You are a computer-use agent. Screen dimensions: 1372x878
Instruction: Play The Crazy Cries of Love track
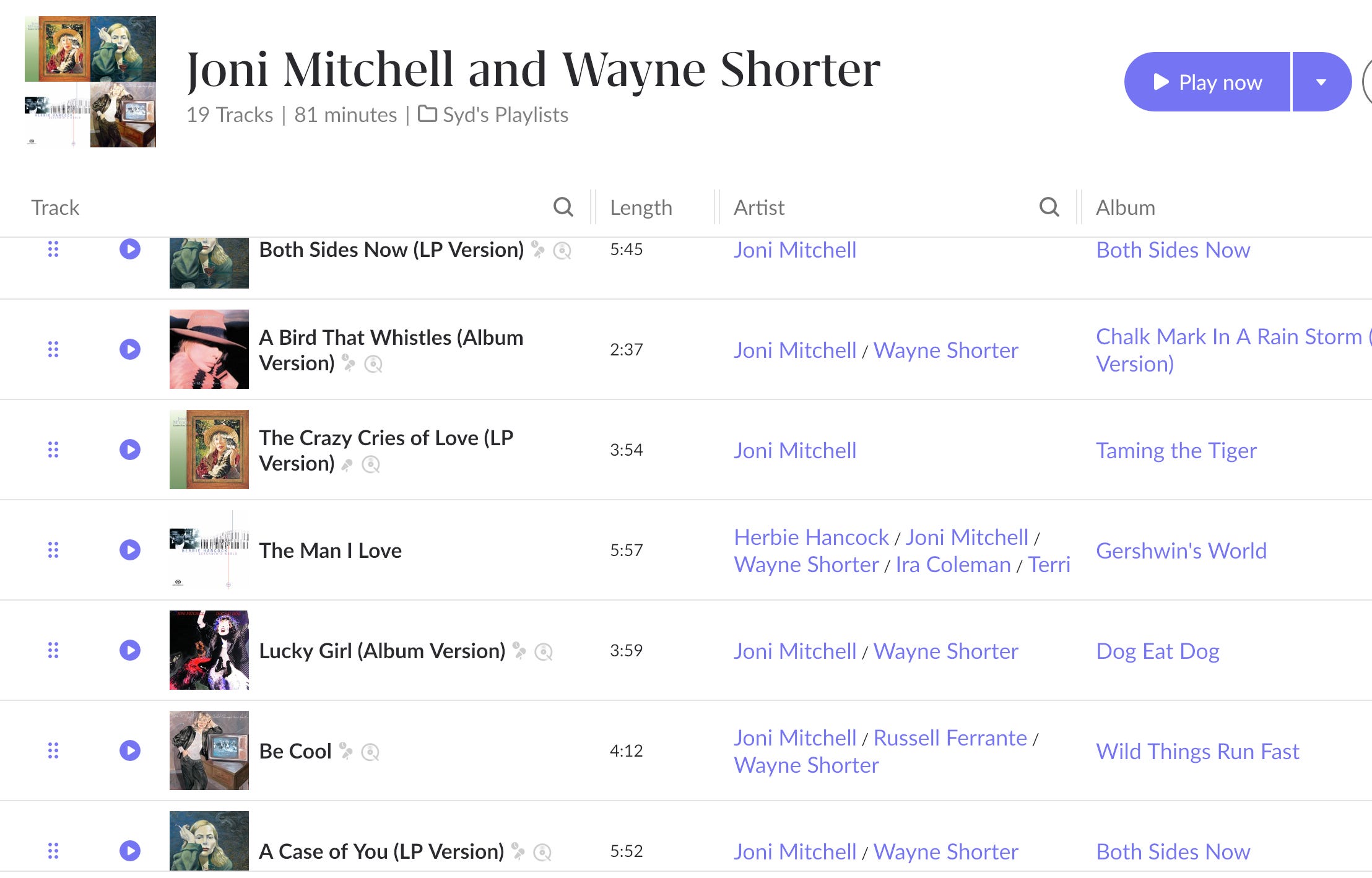130,450
